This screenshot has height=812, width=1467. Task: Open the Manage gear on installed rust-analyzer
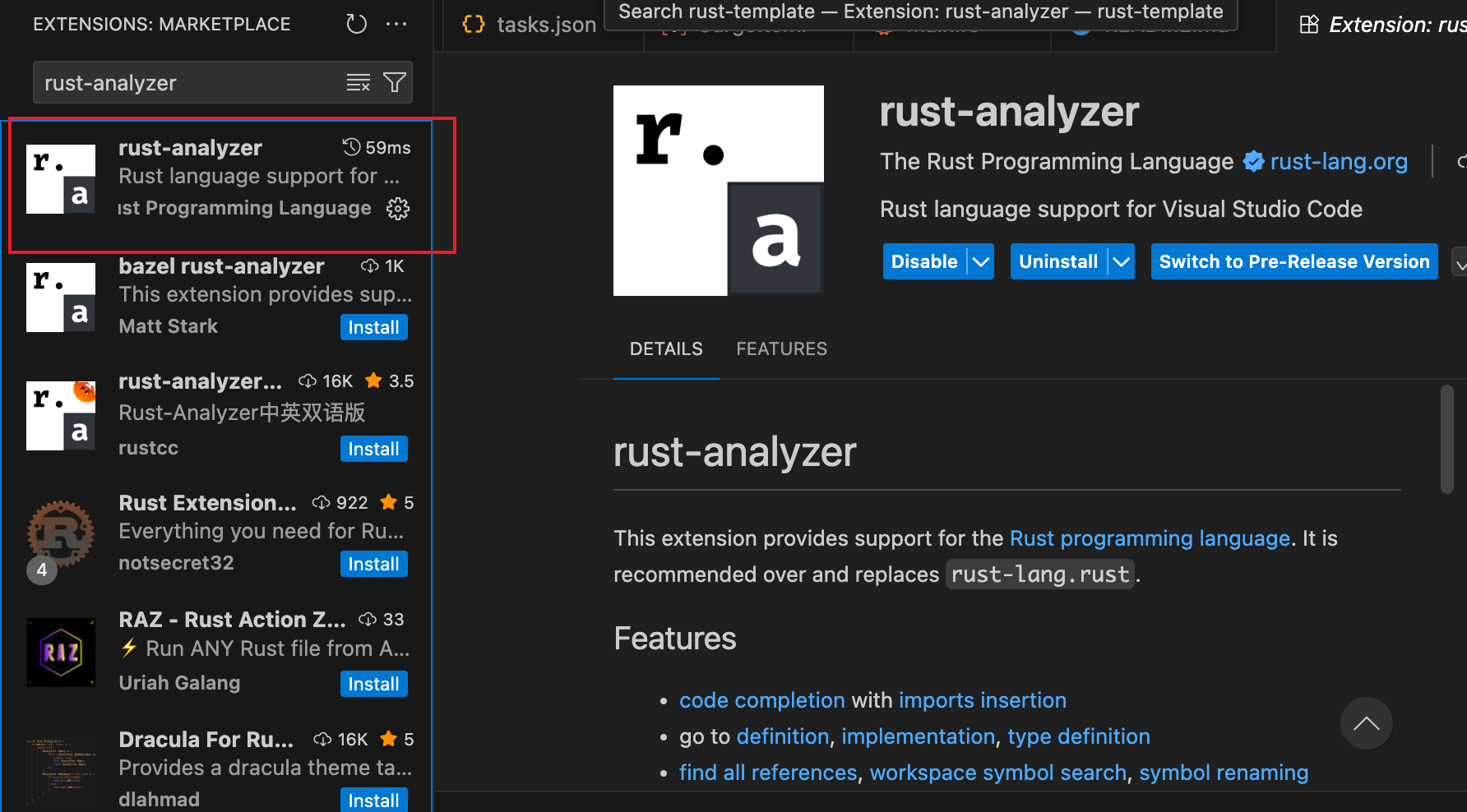[398, 208]
